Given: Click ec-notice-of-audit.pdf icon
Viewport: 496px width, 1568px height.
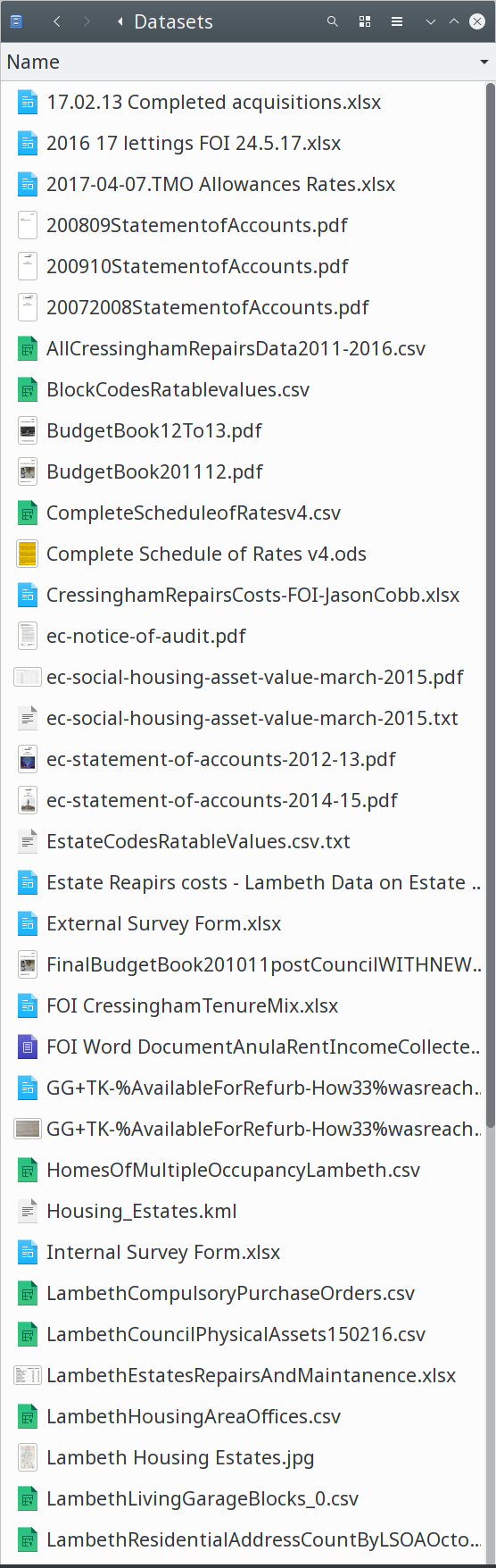Looking at the screenshot, I should [28, 636].
